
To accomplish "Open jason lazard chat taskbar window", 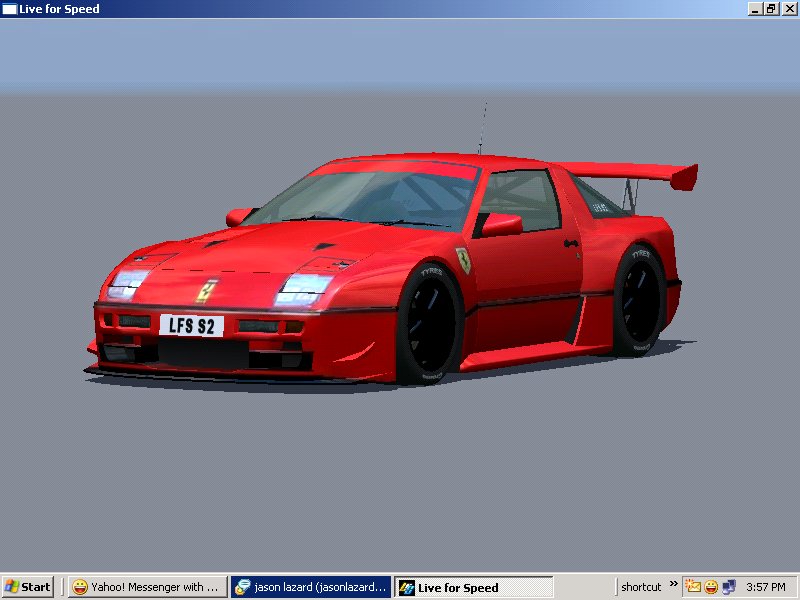I will pyautogui.click(x=311, y=587).
